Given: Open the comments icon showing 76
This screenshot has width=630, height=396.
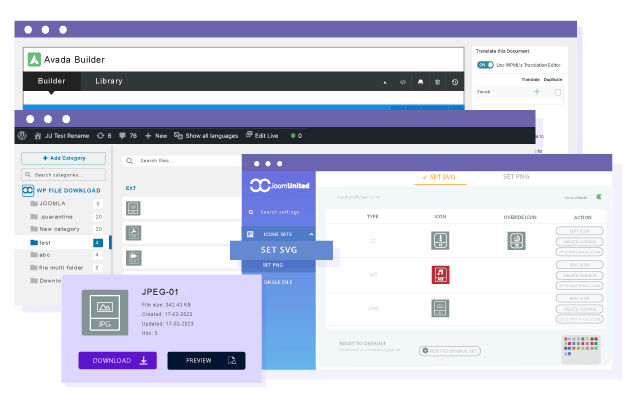Looking at the screenshot, I should coord(128,136).
